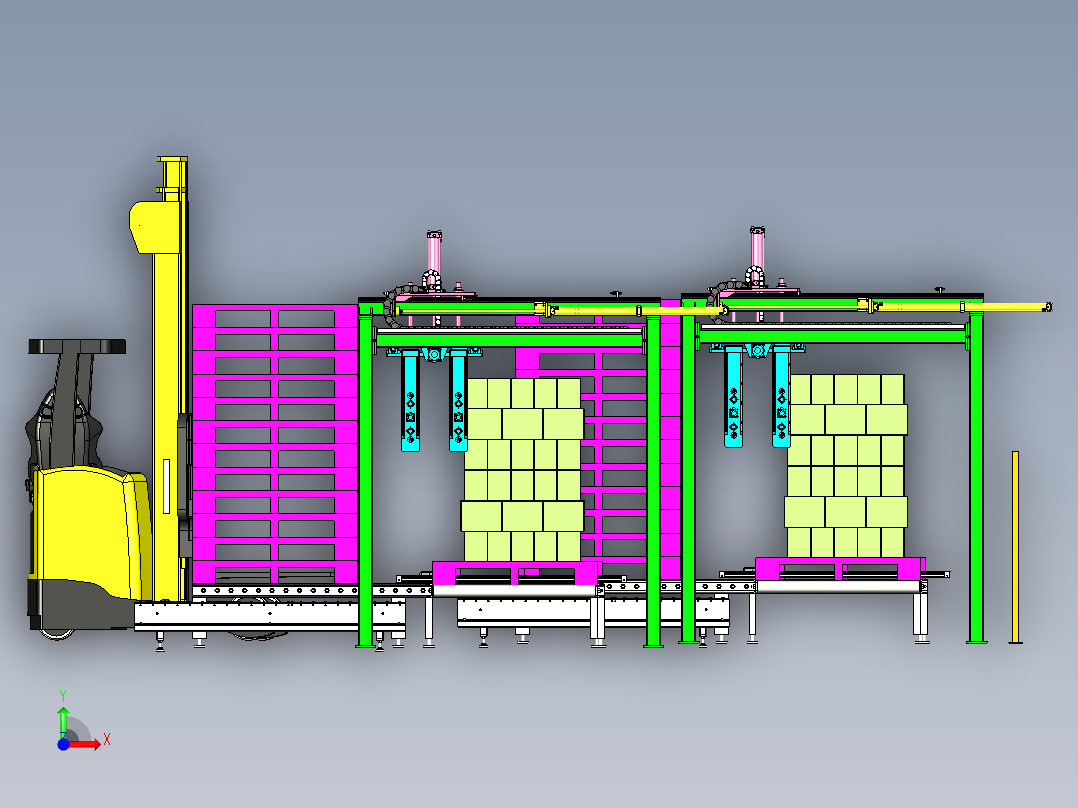Select the magenta pallet stack beside the forklift

pyautogui.click(x=275, y=444)
